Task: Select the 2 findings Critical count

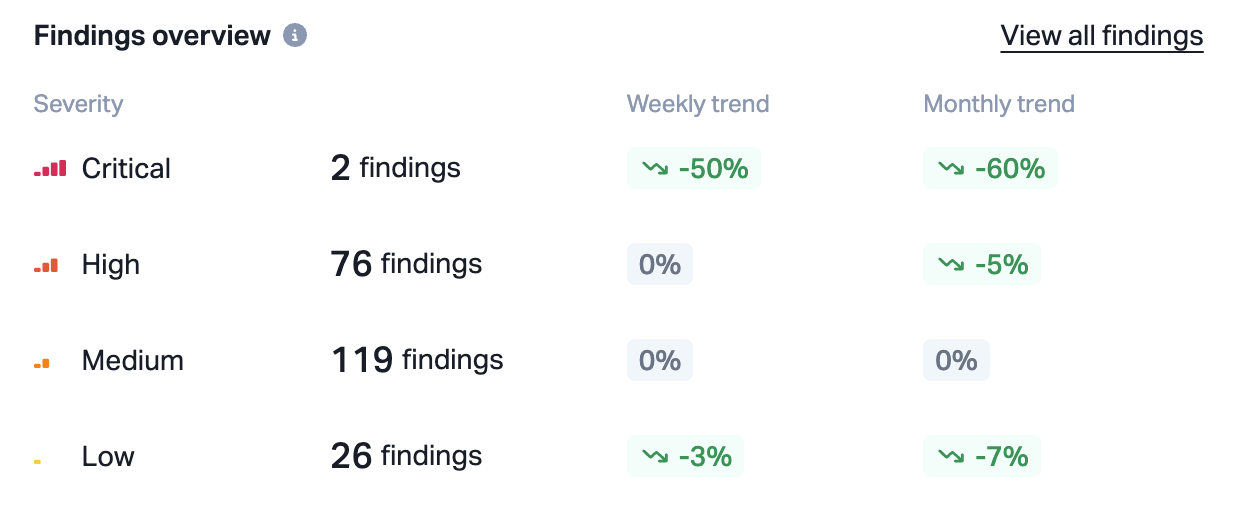Action: pyautogui.click(x=395, y=168)
